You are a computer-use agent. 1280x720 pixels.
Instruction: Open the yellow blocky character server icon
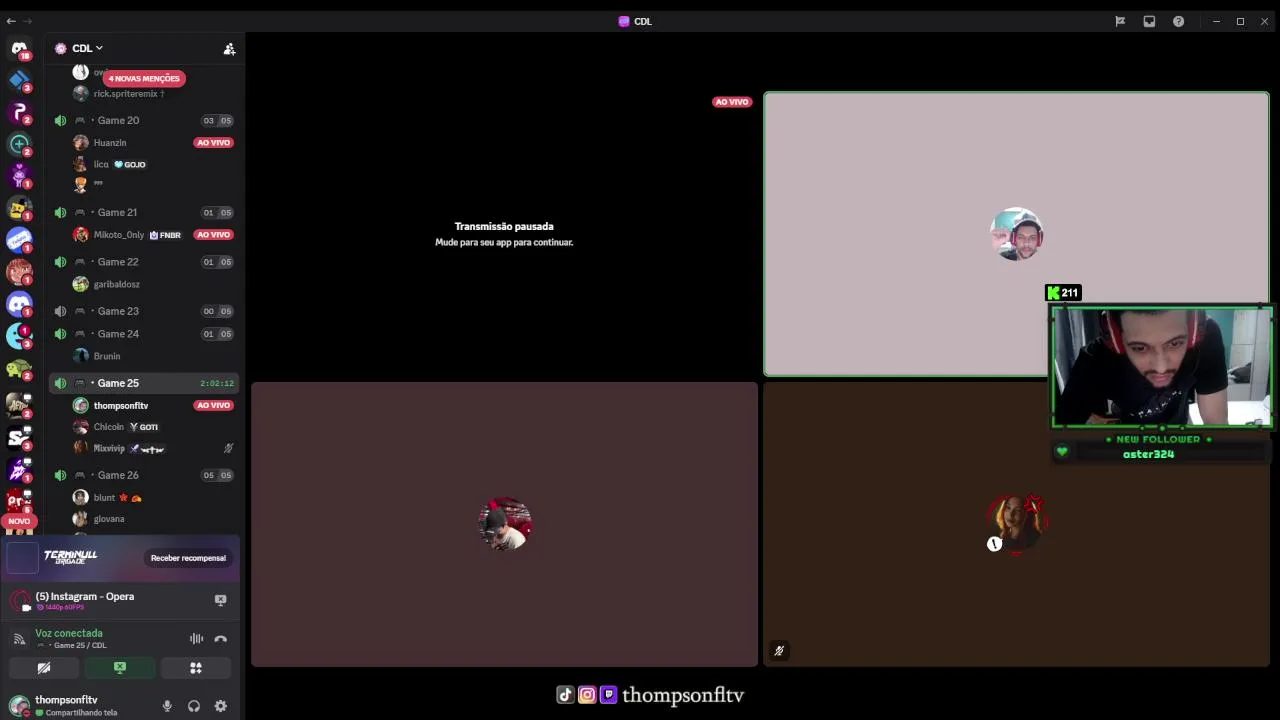(19, 208)
